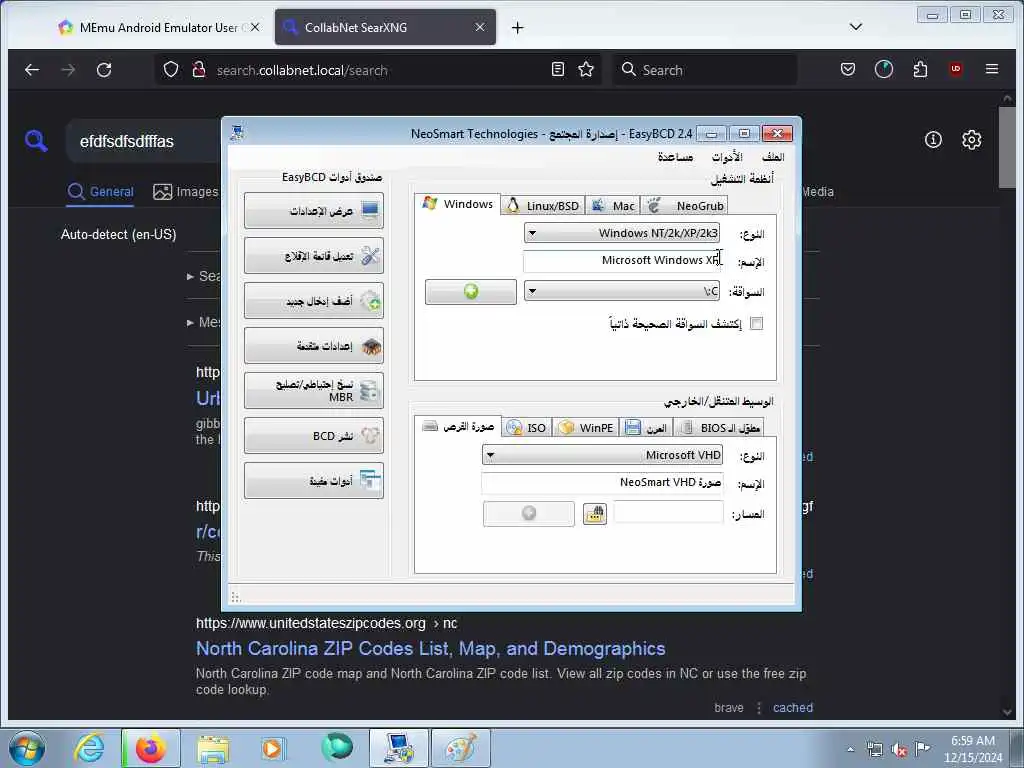Click the green plus add entry button
This screenshot has width=1024, height=768.
(x=471, y=291)
